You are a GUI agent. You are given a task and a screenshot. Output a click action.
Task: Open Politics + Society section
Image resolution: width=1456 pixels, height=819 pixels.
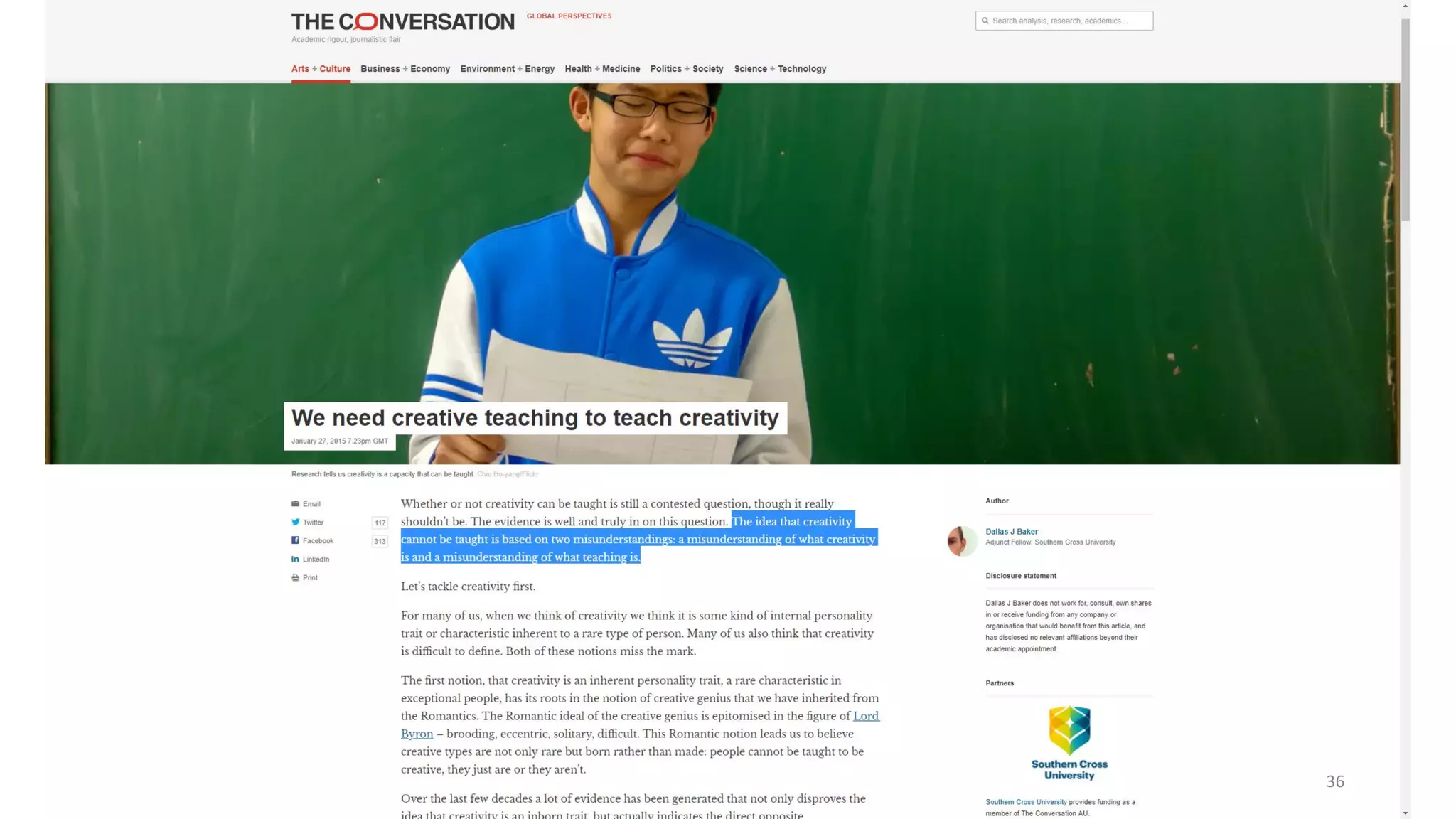687,69
